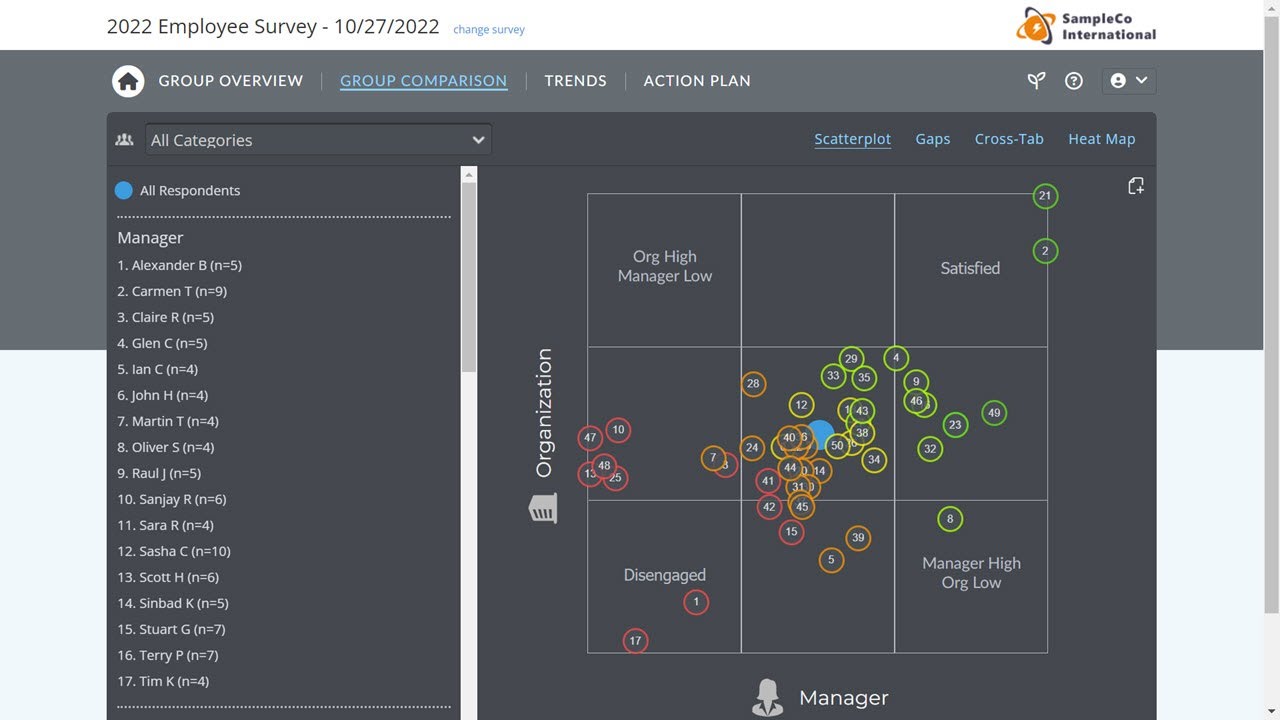Switch to the Gaps view

point(933,139)
